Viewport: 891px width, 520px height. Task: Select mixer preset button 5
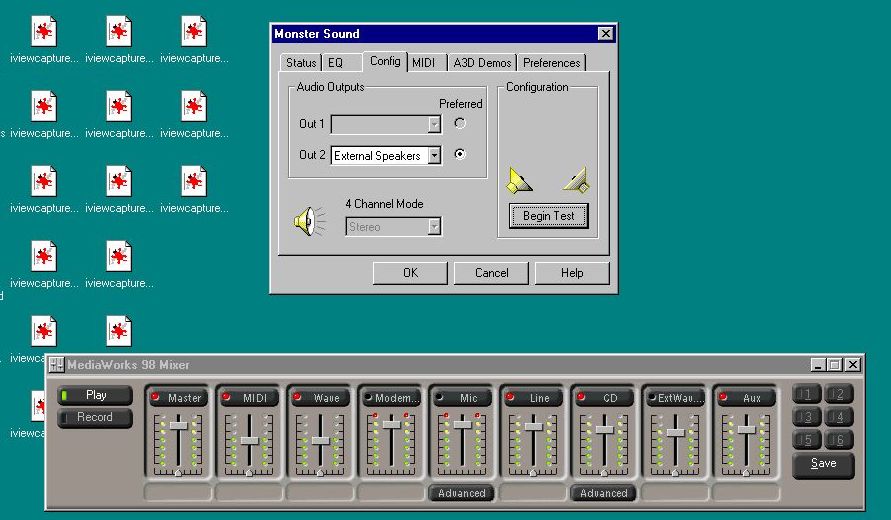click(806, 439)
